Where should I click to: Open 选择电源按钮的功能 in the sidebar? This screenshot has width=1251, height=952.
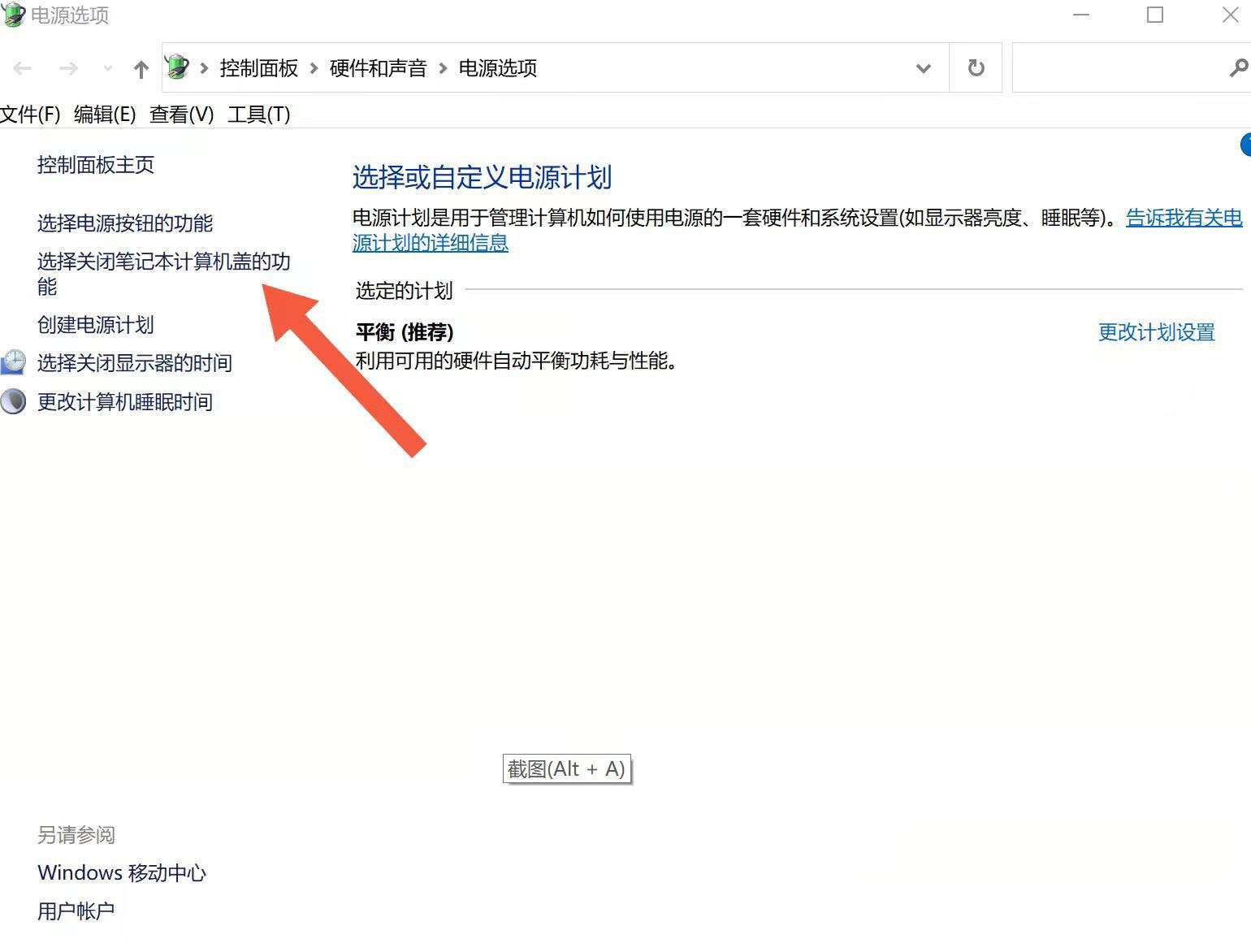(x=124, y=223)
